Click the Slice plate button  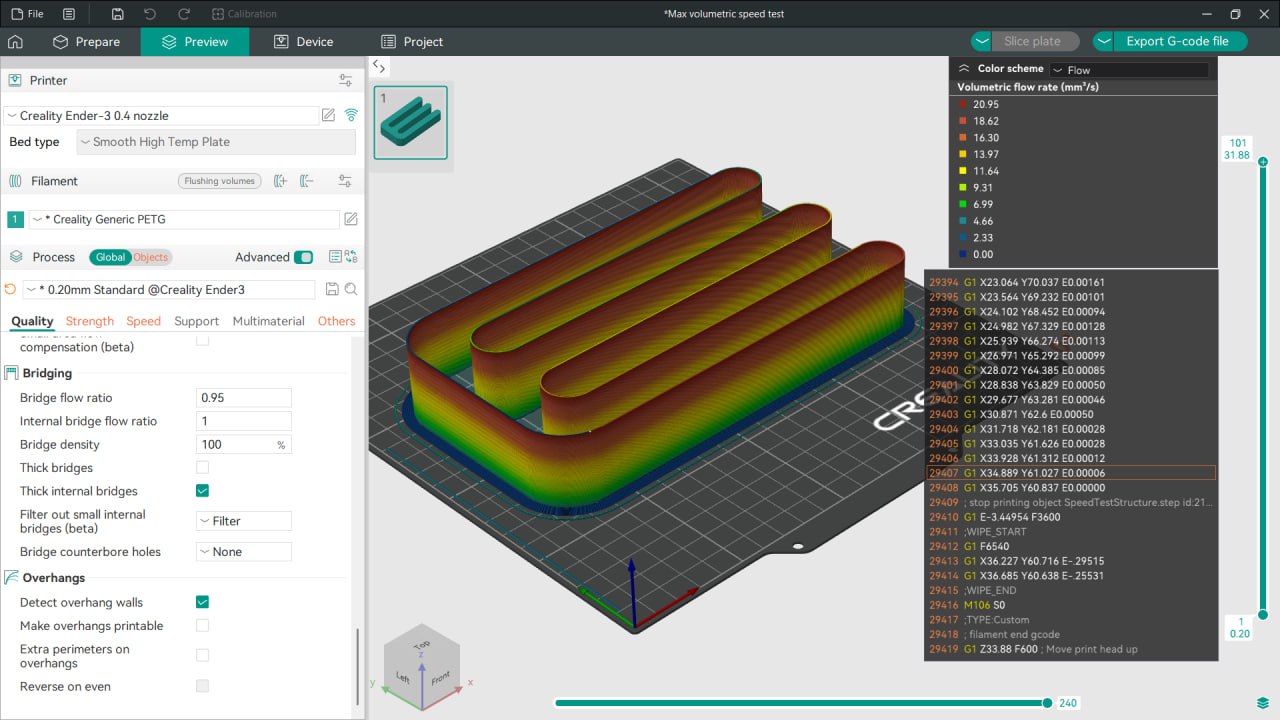coord(1035,42)
